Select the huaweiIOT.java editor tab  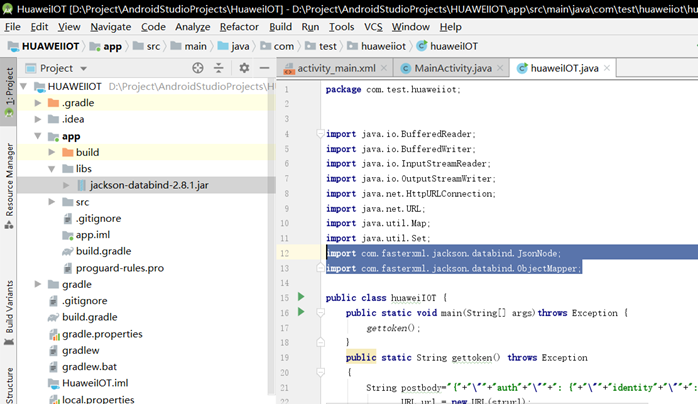point(564,68)
